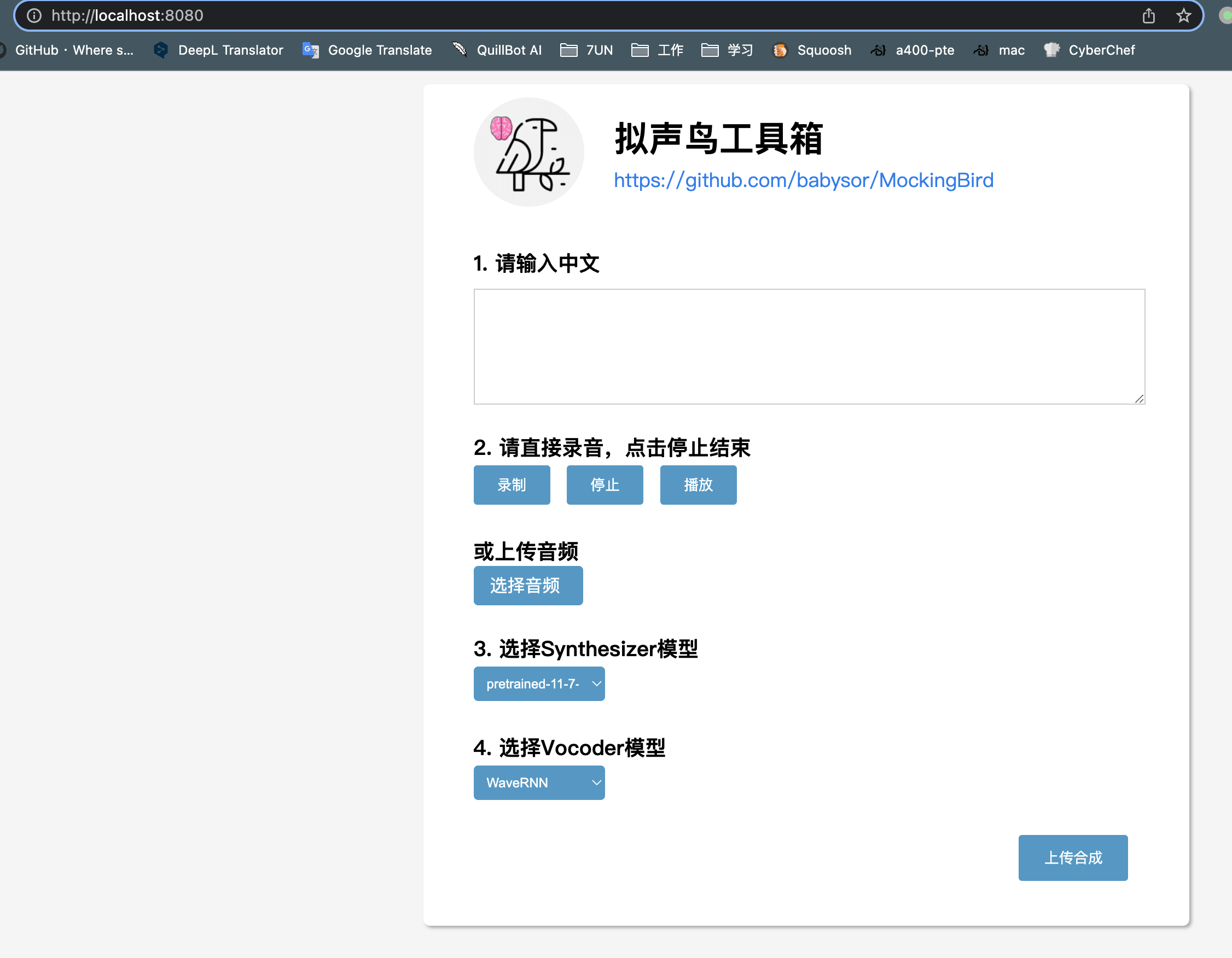
Task: Open the QuillBot AI bookmark
Action: pyautogui.click(x=497, y=50)
